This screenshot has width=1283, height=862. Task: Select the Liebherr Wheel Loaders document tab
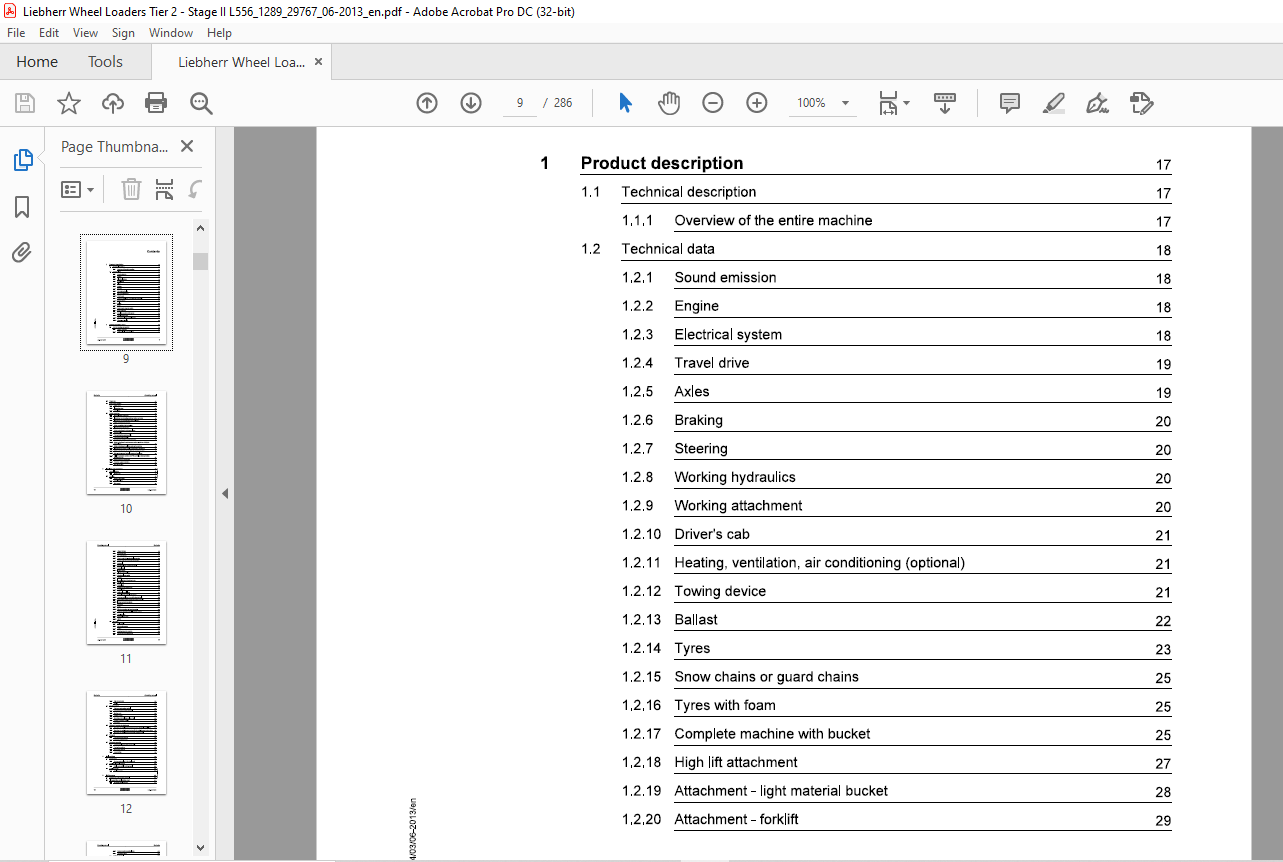pyautogui.click(x=241, y=62)
